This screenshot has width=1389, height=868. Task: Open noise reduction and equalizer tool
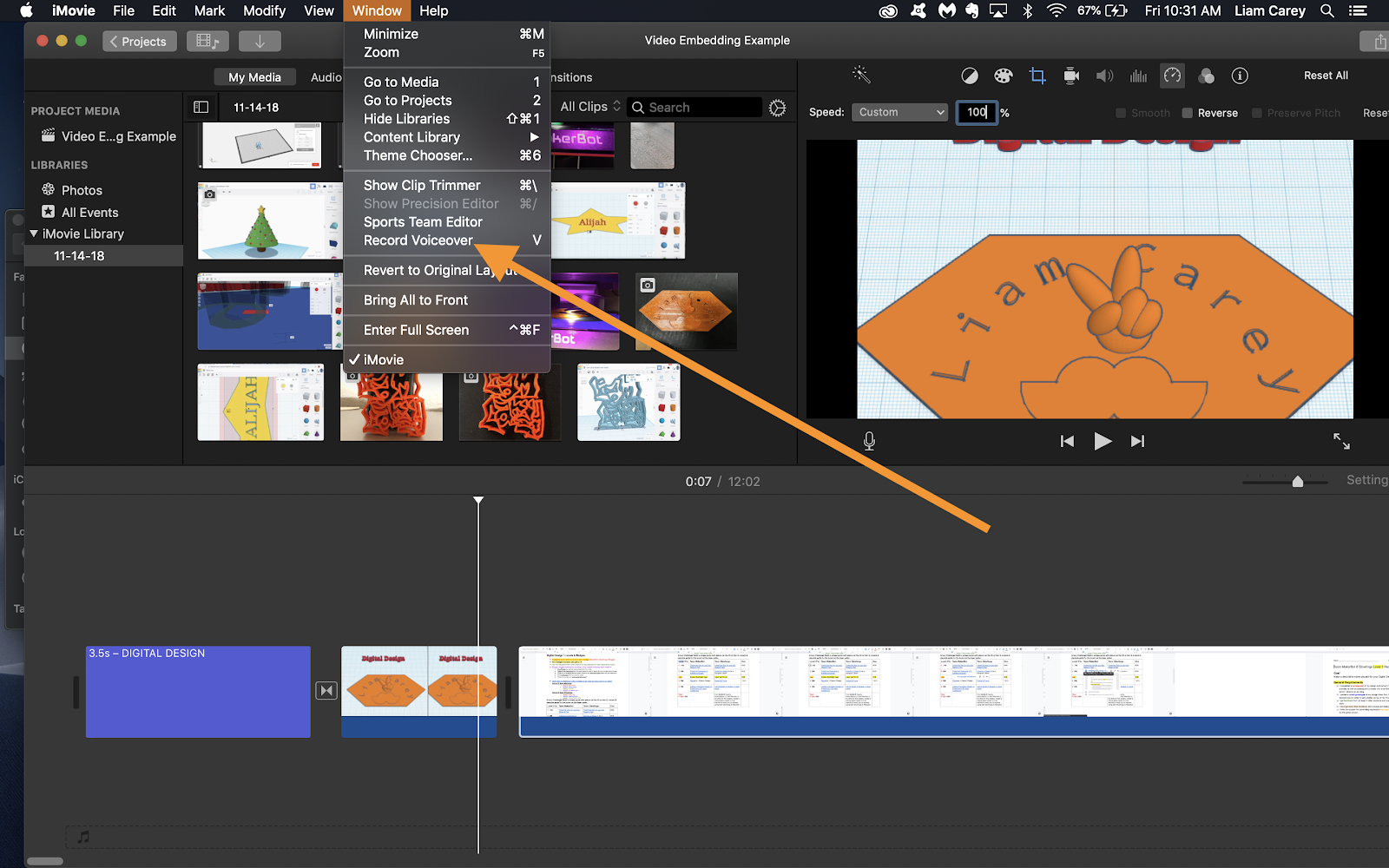click(1139, 76)
